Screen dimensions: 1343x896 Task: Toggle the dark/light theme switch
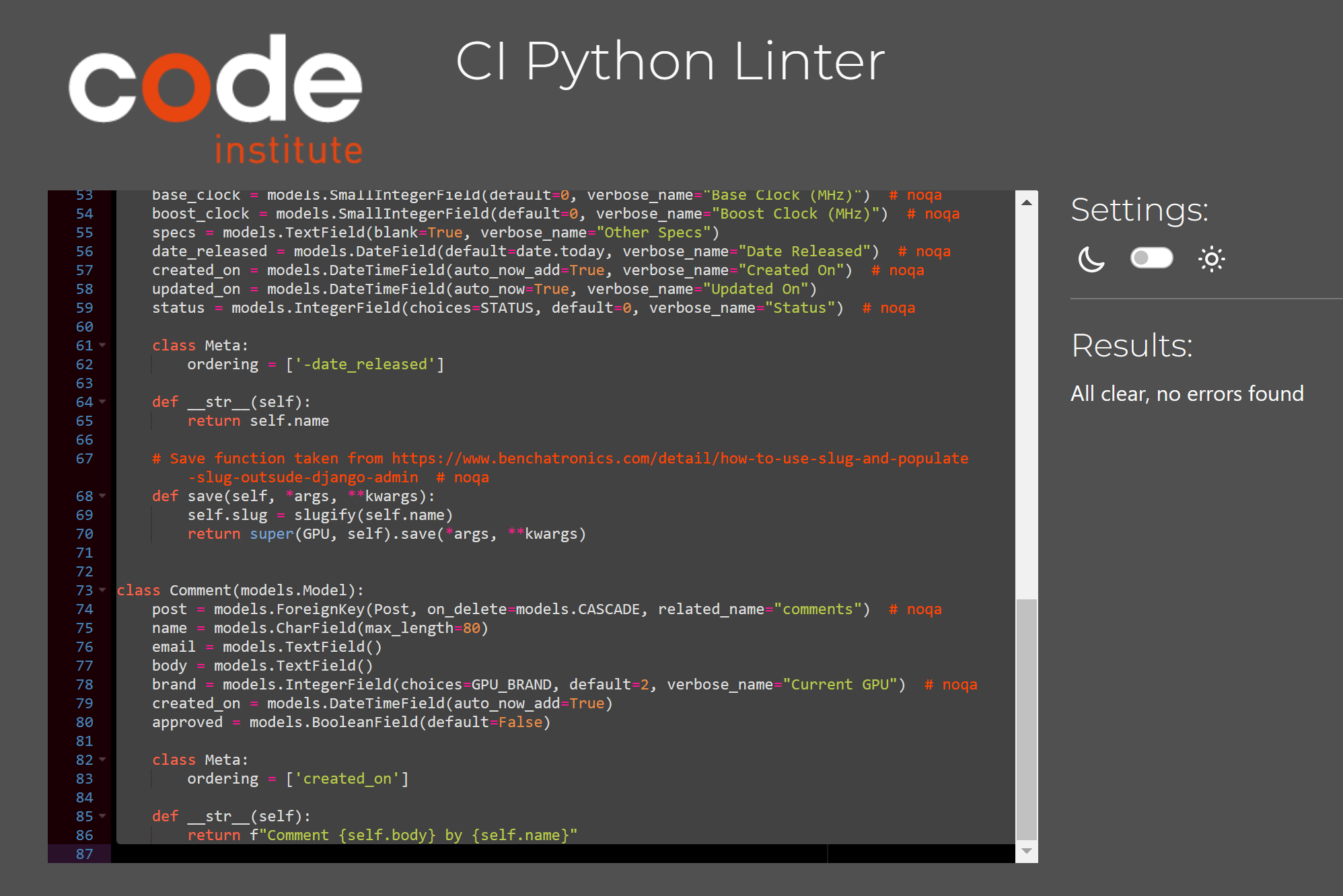click(1151, 258)
